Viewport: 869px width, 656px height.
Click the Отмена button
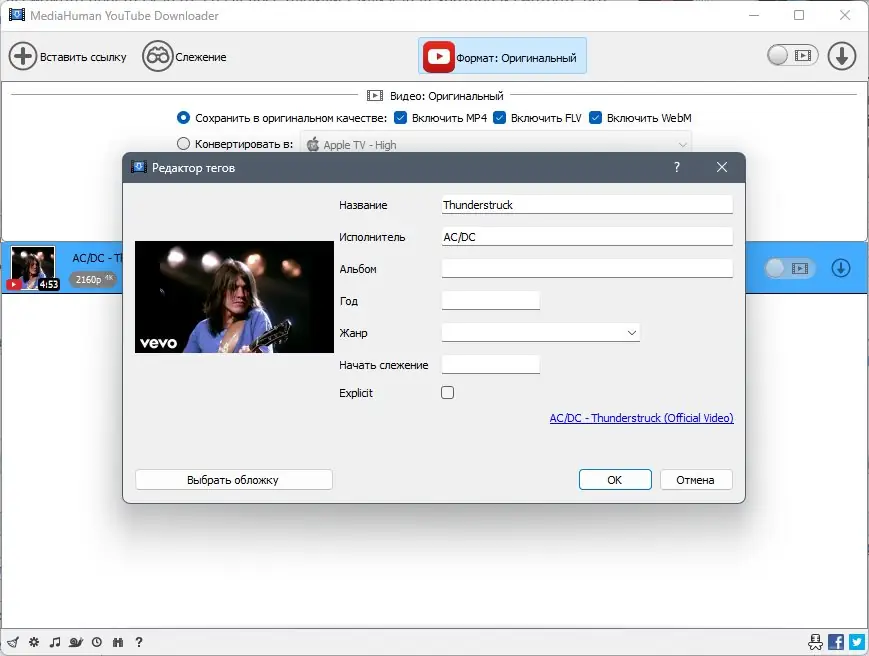click(696, 480)
